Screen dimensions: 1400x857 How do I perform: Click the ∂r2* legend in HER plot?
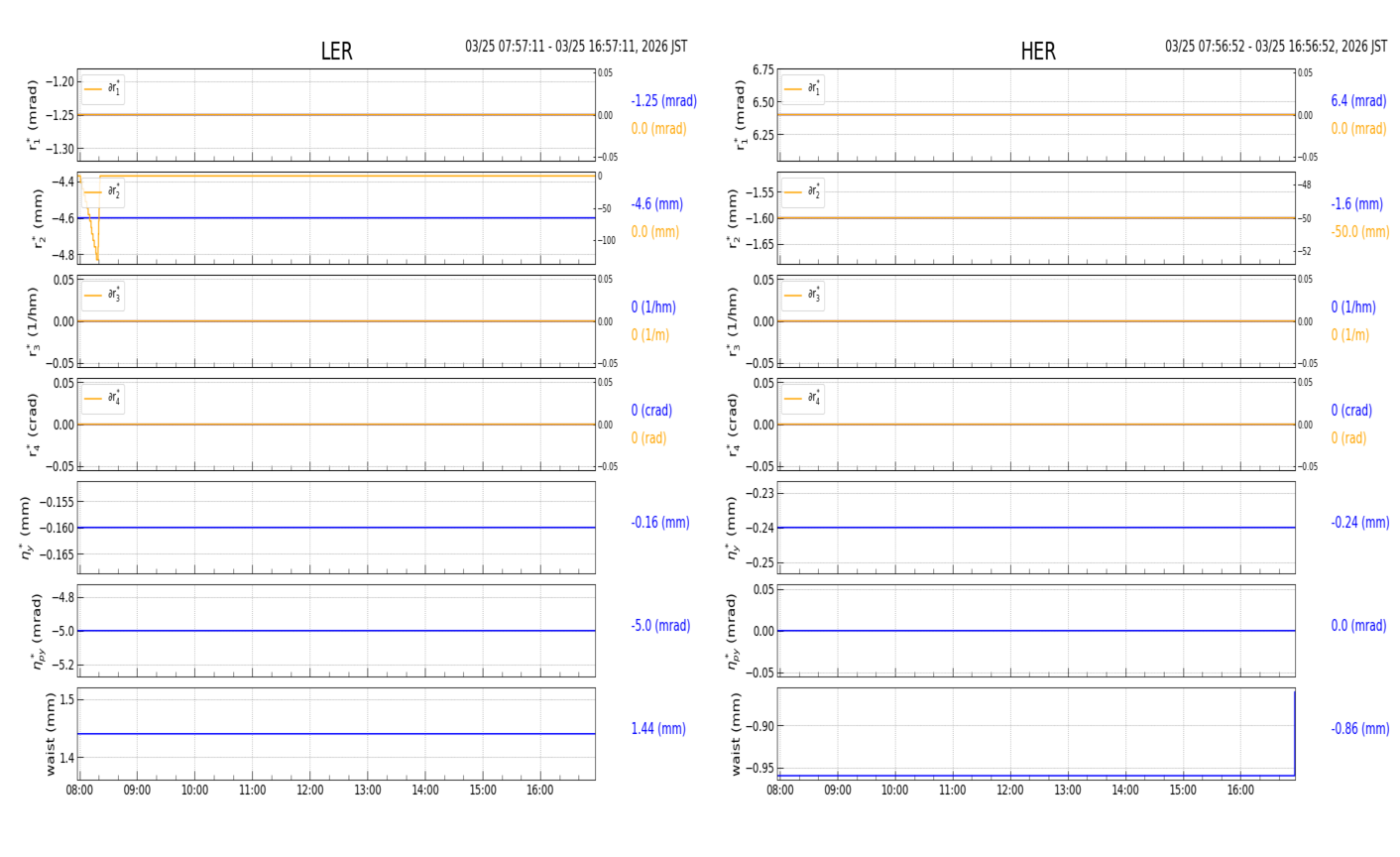(x=802, y=192)
